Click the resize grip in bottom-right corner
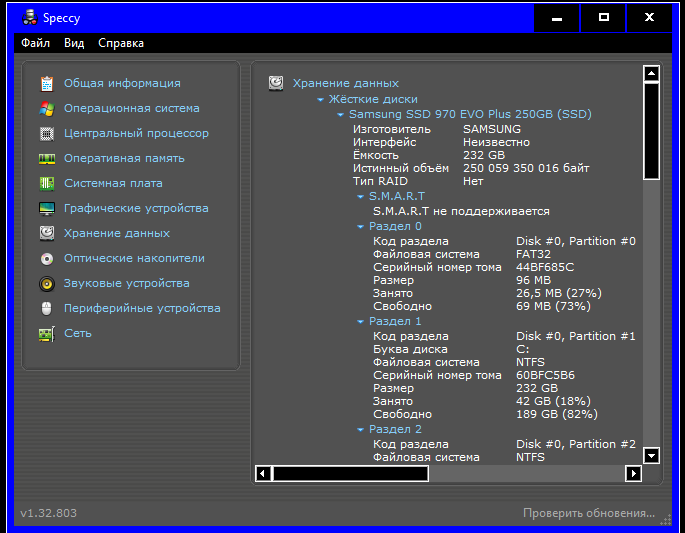 point(665,519)
